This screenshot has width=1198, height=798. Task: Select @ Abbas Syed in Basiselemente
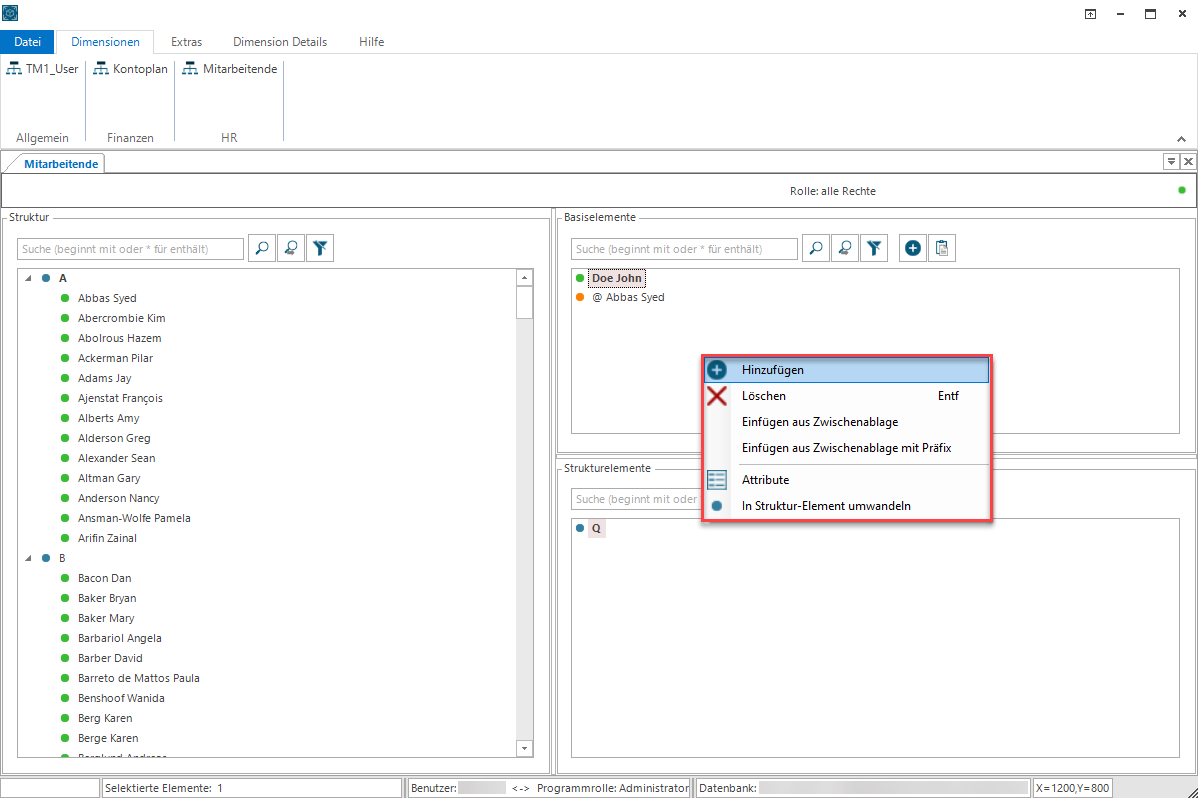coord(628,297)
